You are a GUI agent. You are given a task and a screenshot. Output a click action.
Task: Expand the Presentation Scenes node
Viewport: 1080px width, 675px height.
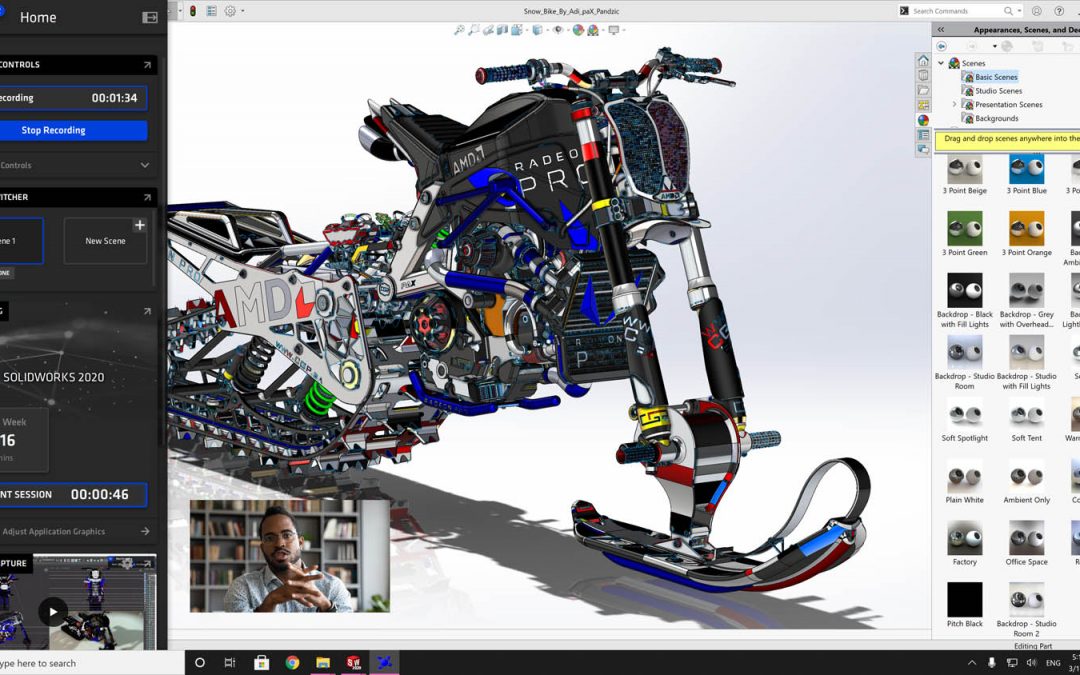(x=955, y=104)
